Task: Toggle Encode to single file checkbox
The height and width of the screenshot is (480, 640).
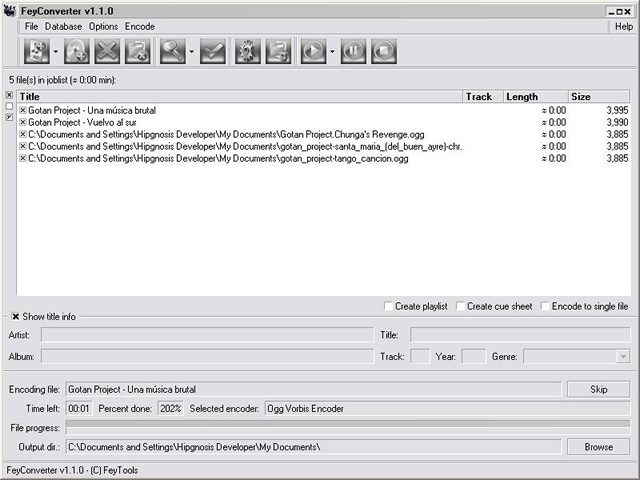Action: click(546, 306)
